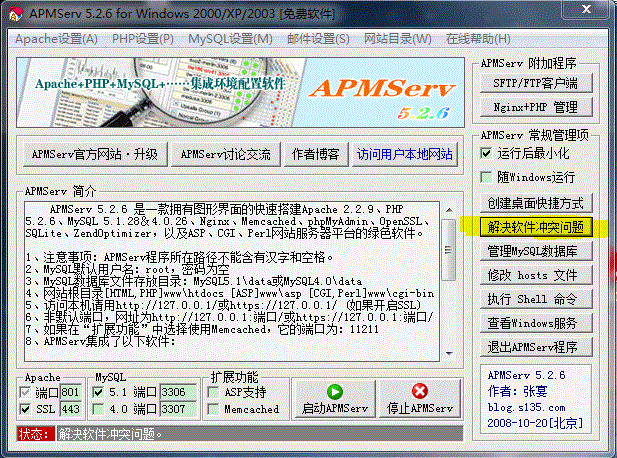The height and width of the screenshot is (458, 617).
Task: Open the 网站目录(W) menu
Action: coord(397,39)
